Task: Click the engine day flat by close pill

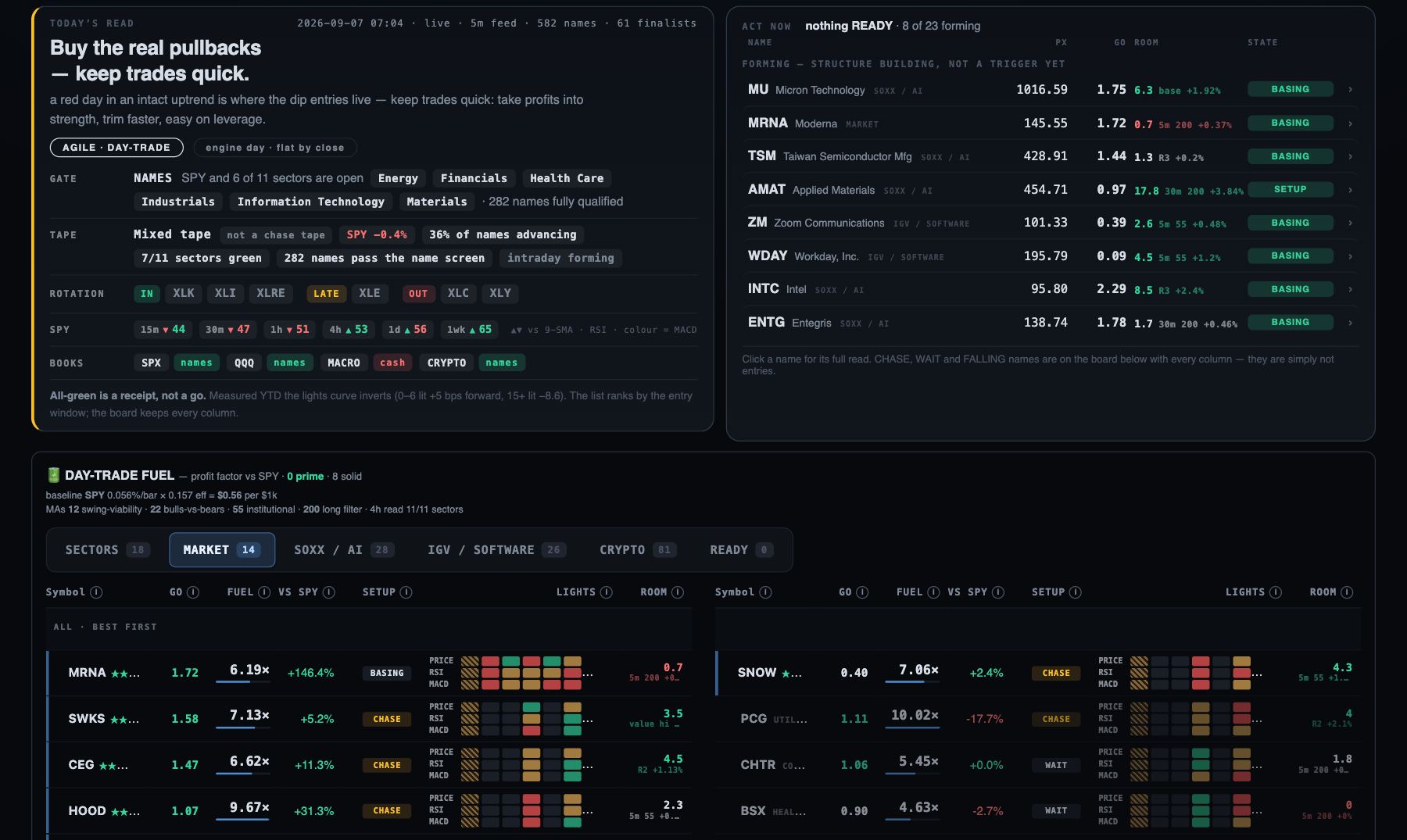Action: coord(274,147)
